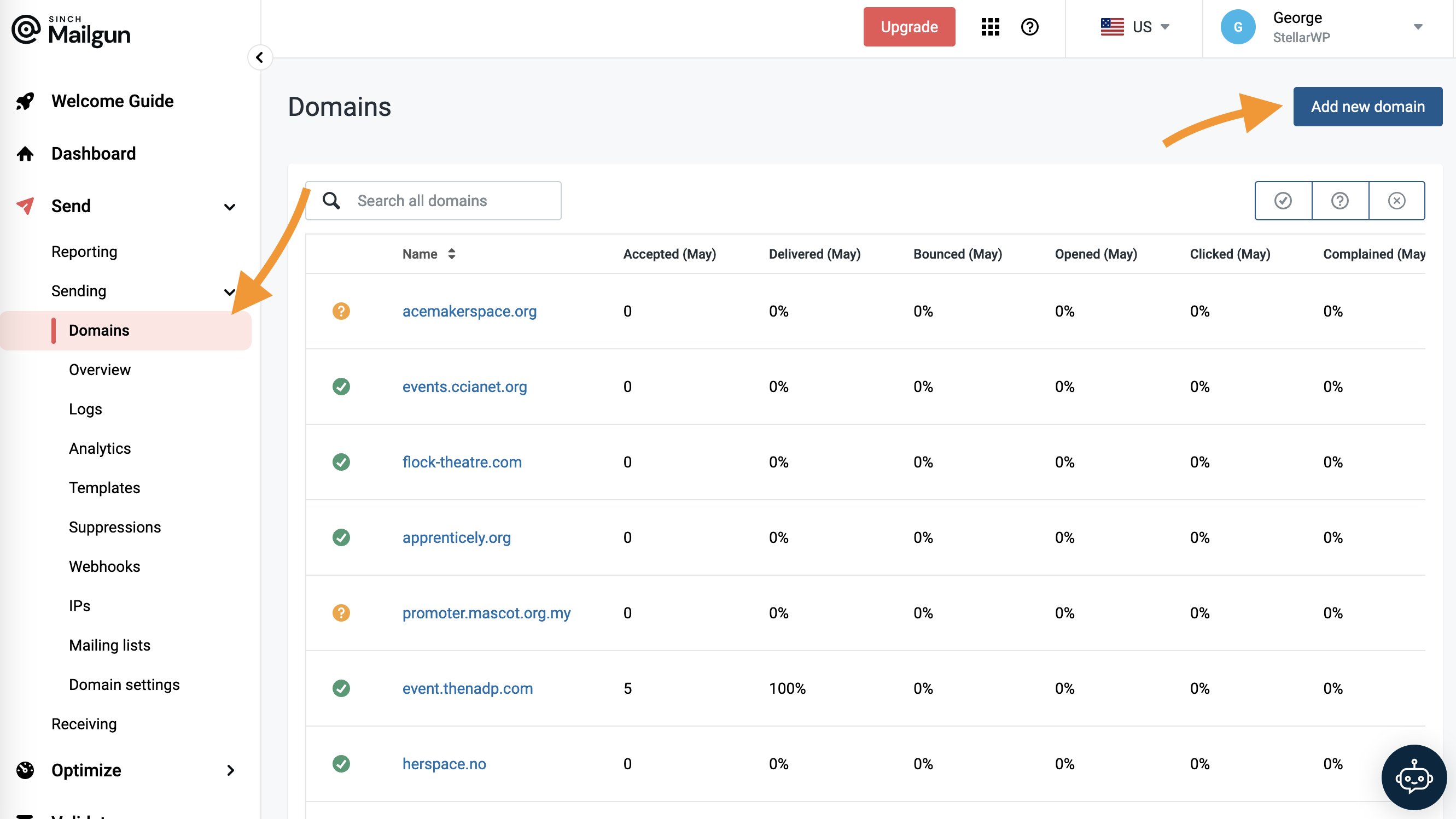
Task: Click the orange unverified icon beside acemakerspace.org
Action: [x=341, y=311]
